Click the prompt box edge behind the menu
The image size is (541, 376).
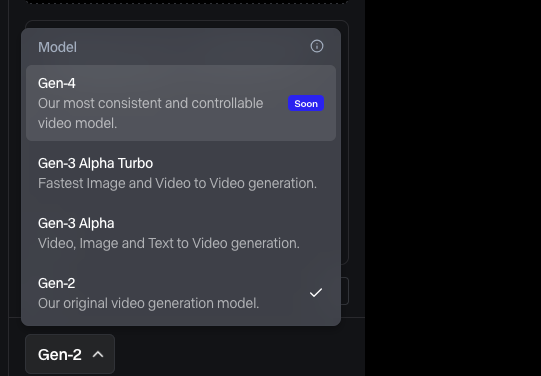pos(345,141)
